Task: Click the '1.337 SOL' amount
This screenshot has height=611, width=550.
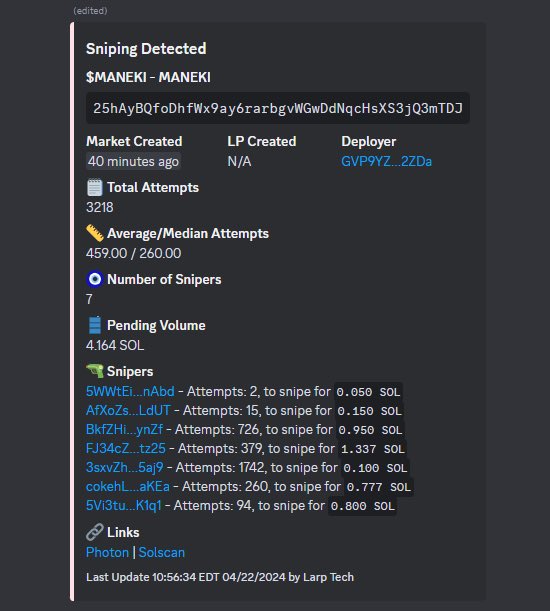Action: click(x=373, y=449)
